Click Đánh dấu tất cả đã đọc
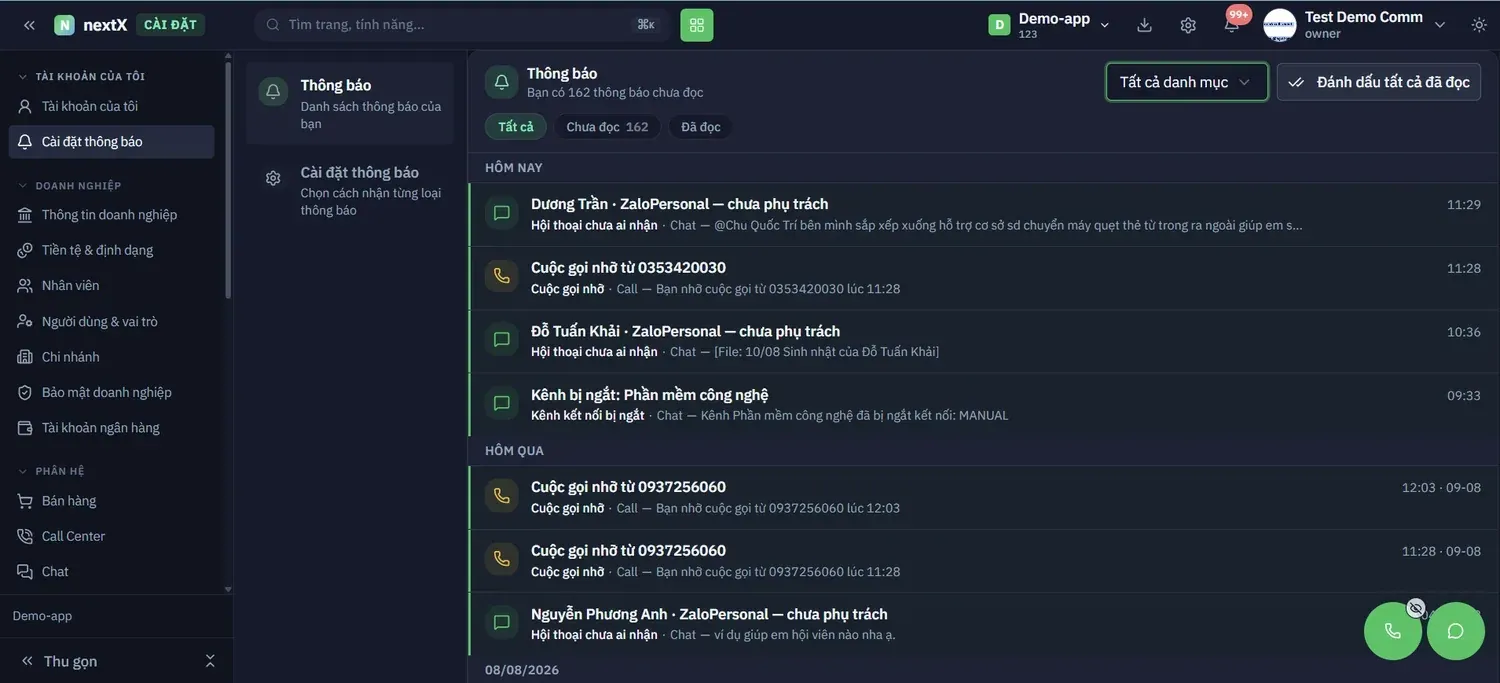The height and width of the screenshot is (683, 1500). tap(1379, 82)
